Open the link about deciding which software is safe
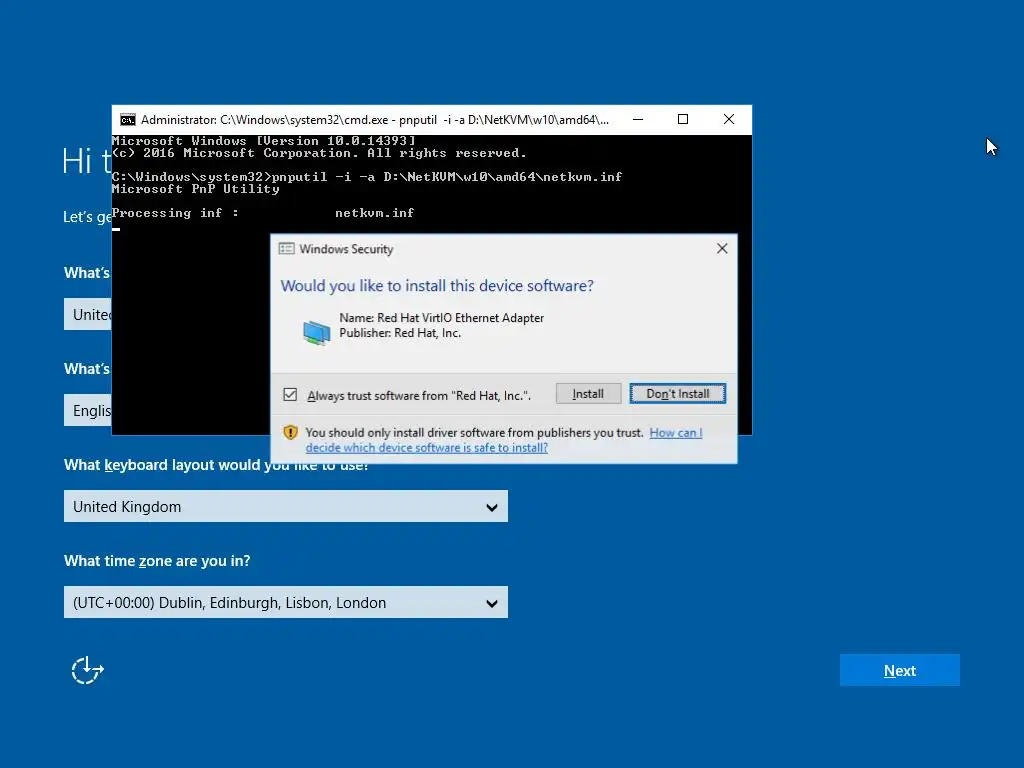This screenshot has height=768, width=1024. (x=504, y=440)
